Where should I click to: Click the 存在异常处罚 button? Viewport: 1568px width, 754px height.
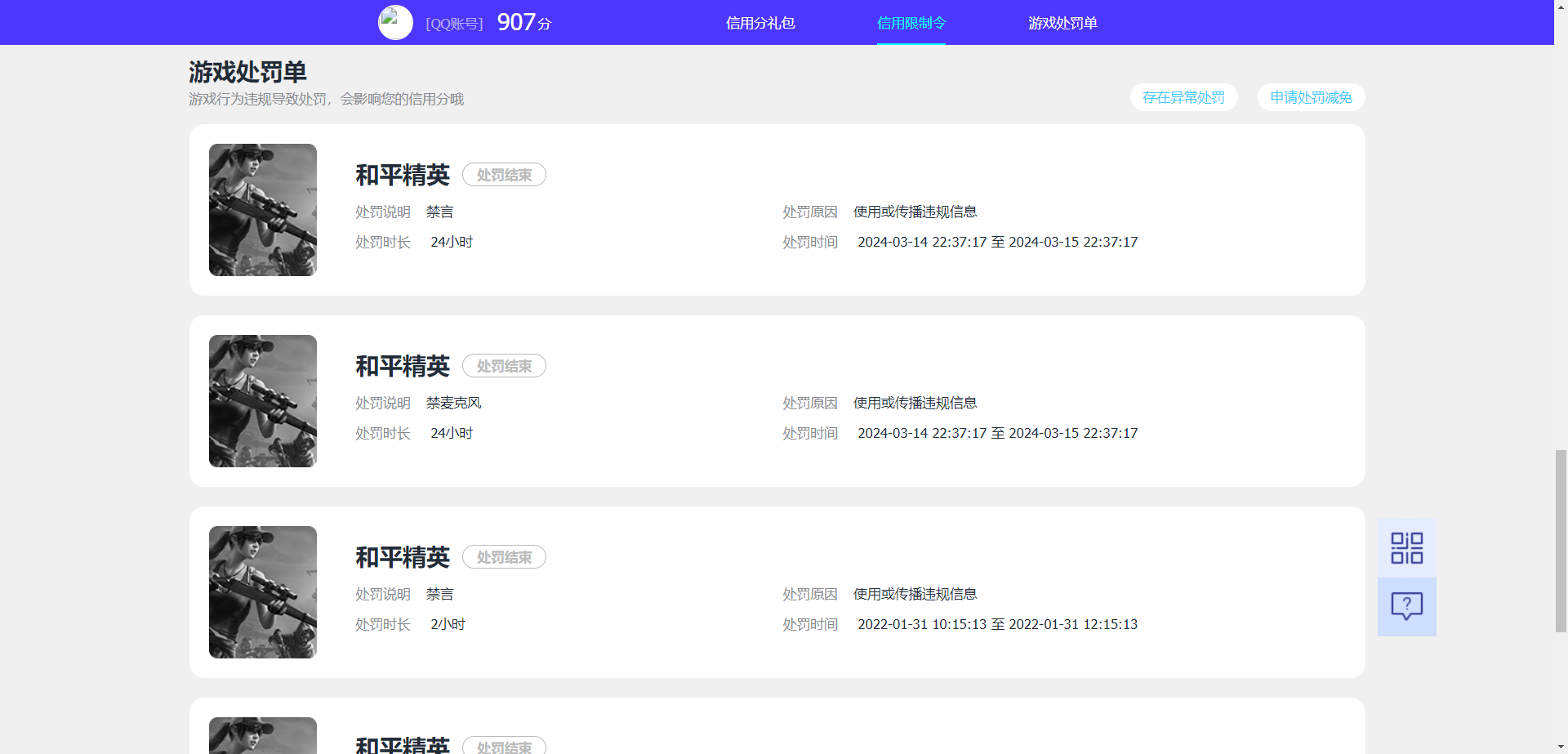coord(1183,97)
